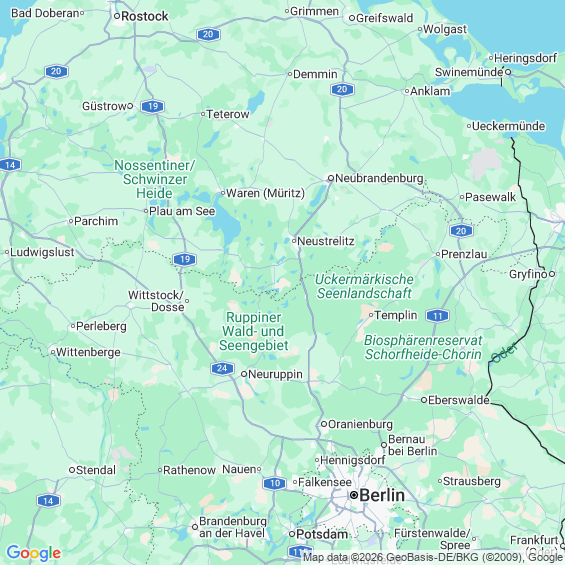Click the Neubrandenburg city marker circle
565x565 pixels.
pyautogui.click(x=331, y=178)
